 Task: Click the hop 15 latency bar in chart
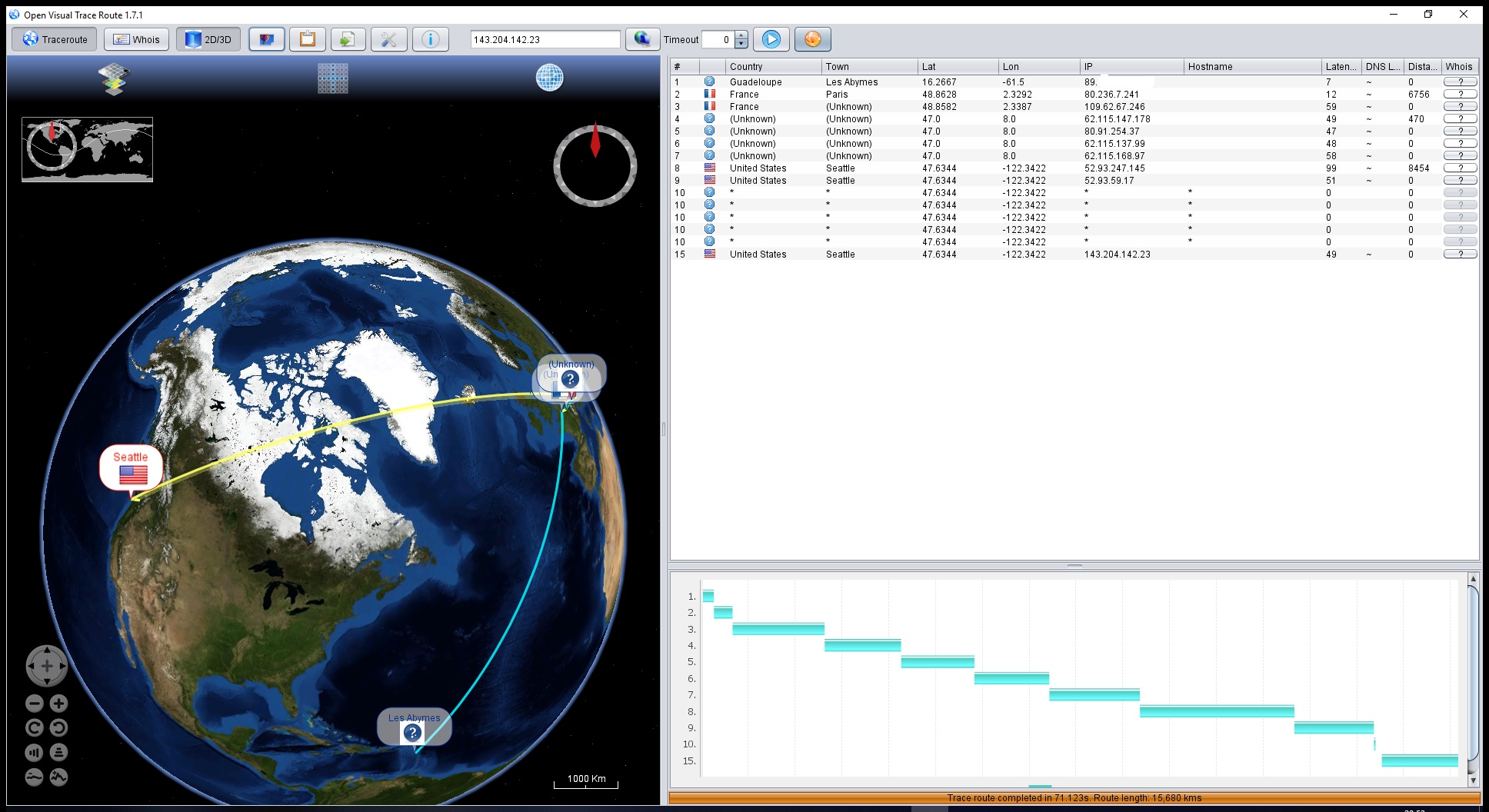(x=1420, y=760)
